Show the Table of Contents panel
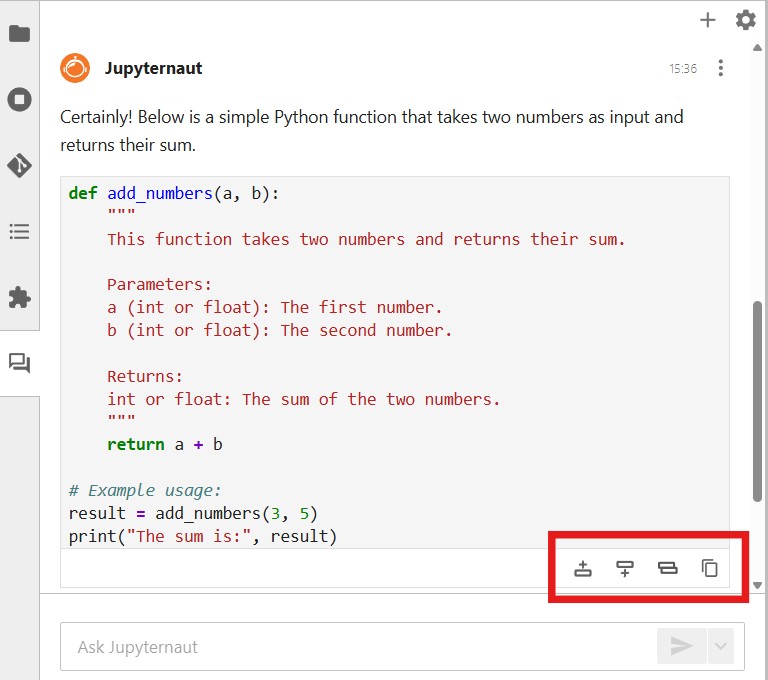This screenshot has width=768, height=680. click(19, 232)
